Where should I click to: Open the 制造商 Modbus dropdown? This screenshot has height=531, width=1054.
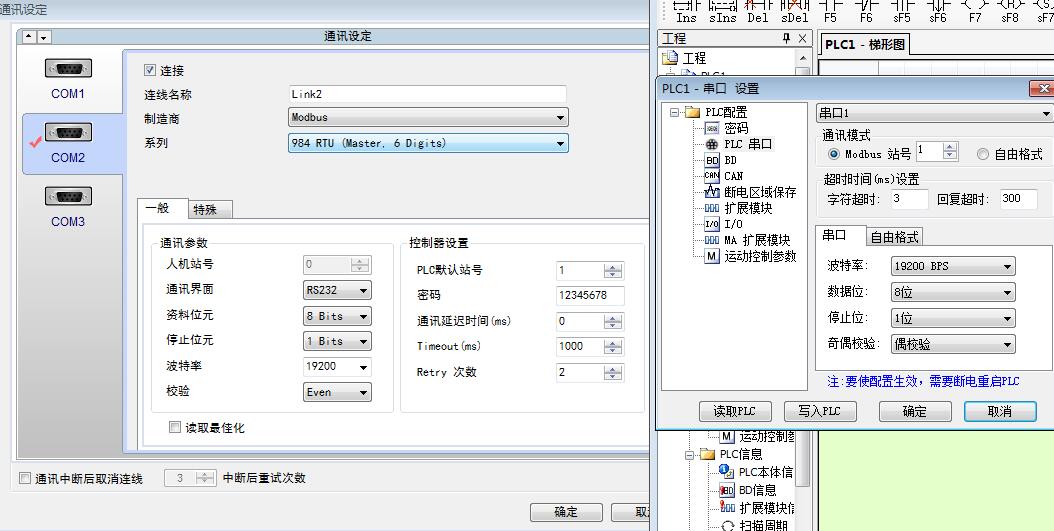428,118
